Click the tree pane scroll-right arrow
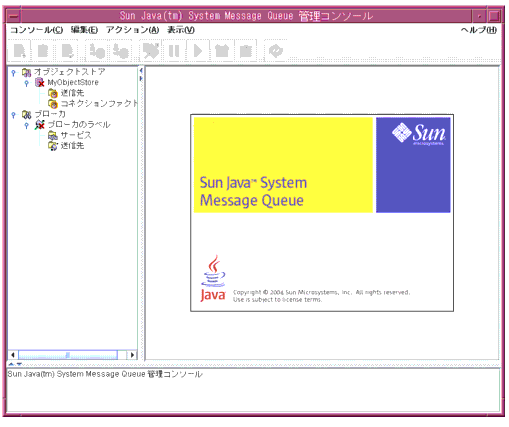This screenshot has width=509, height=427. coord(132,355)
